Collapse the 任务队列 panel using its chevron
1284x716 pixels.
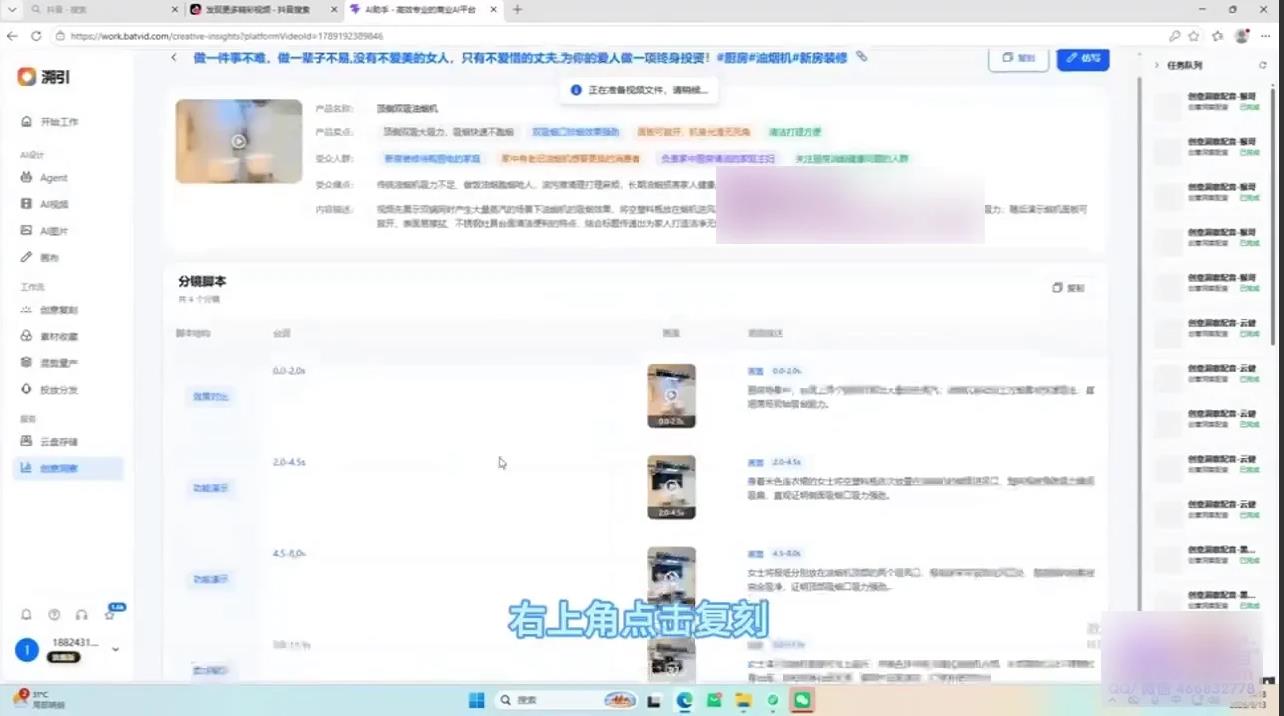[x=1157, y=65]
